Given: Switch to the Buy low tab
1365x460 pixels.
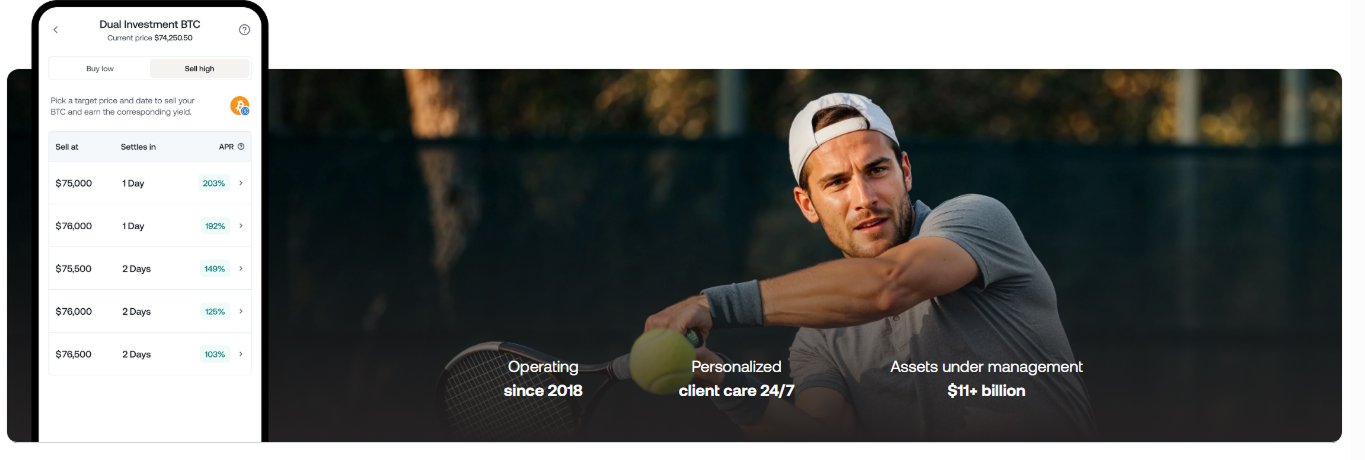Looking at the screenshot, I should pyautogui.click(x=99, y=69).
